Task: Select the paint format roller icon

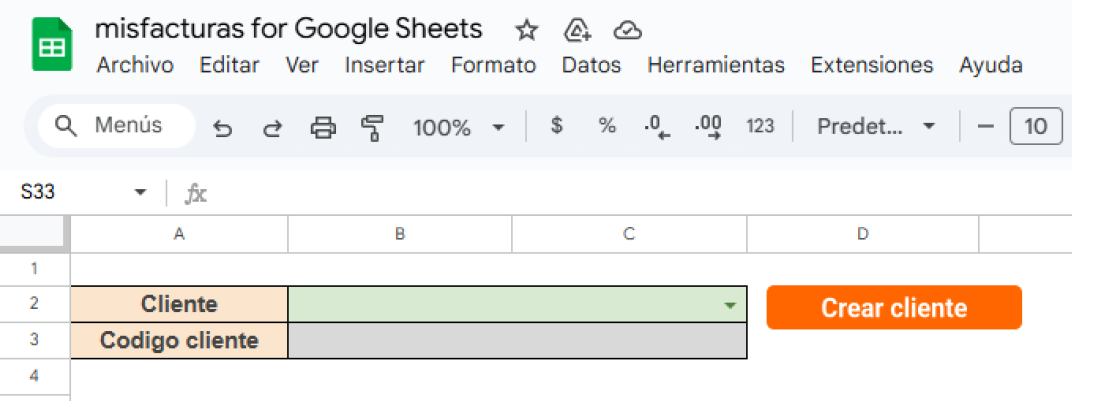Action: click(372, 128)
